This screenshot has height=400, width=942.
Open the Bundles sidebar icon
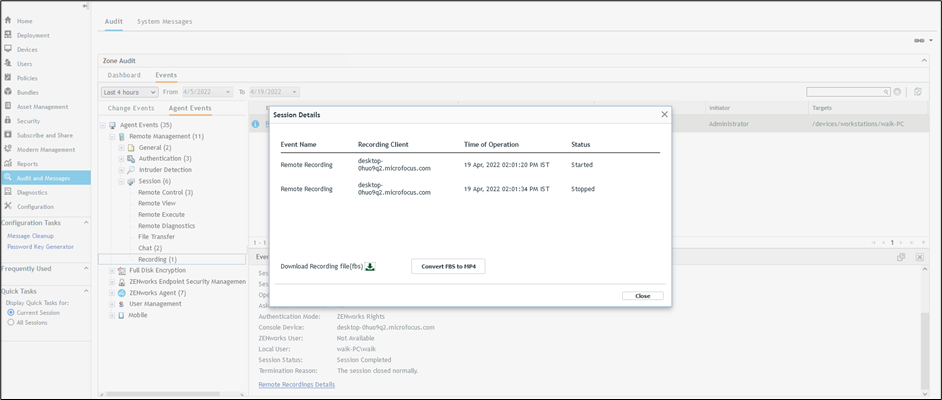pos(8,92)
